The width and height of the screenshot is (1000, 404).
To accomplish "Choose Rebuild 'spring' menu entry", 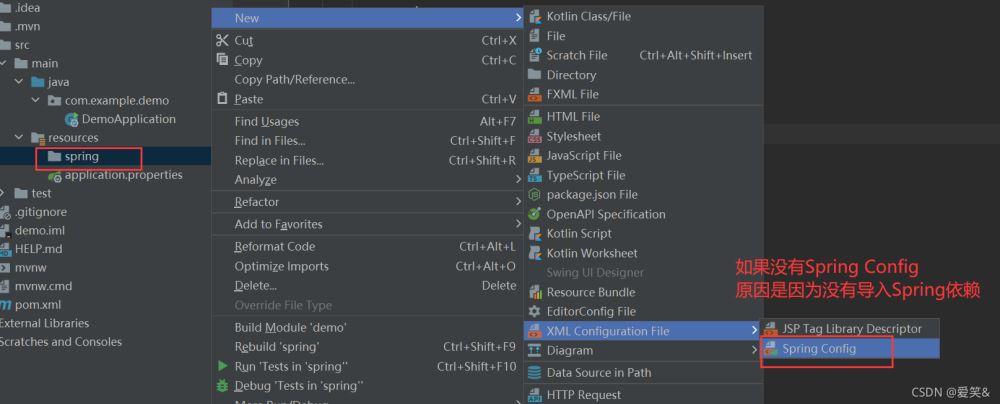I will (x=367, y=347).
